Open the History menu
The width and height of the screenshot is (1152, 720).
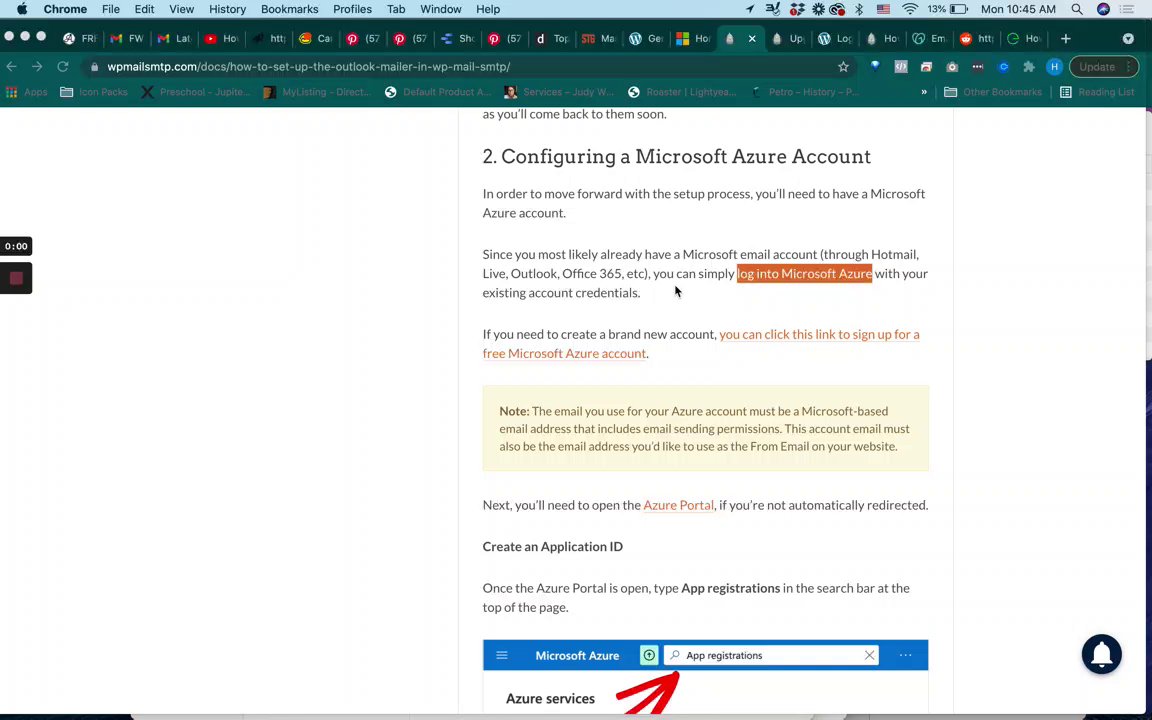click(227, 9)
